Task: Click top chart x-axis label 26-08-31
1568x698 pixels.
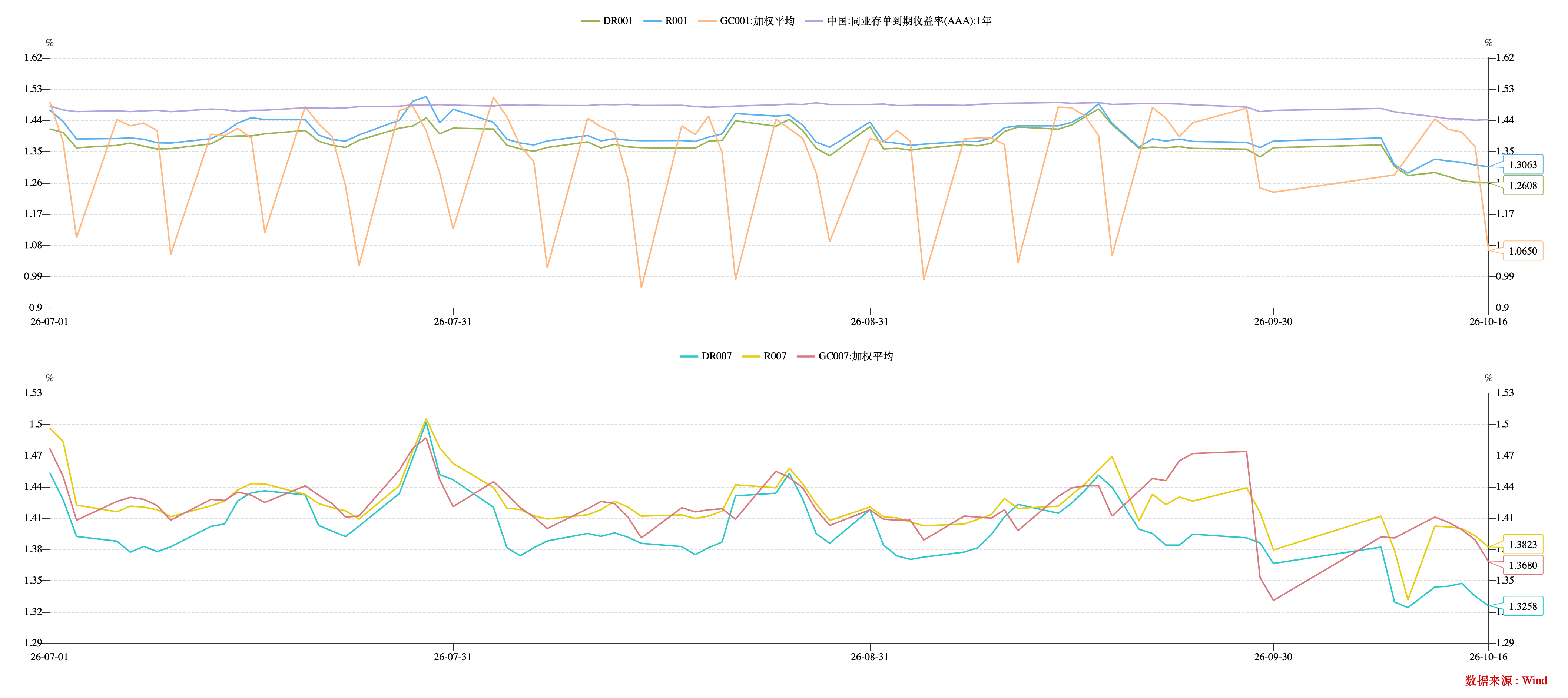Action: point(869,321)
